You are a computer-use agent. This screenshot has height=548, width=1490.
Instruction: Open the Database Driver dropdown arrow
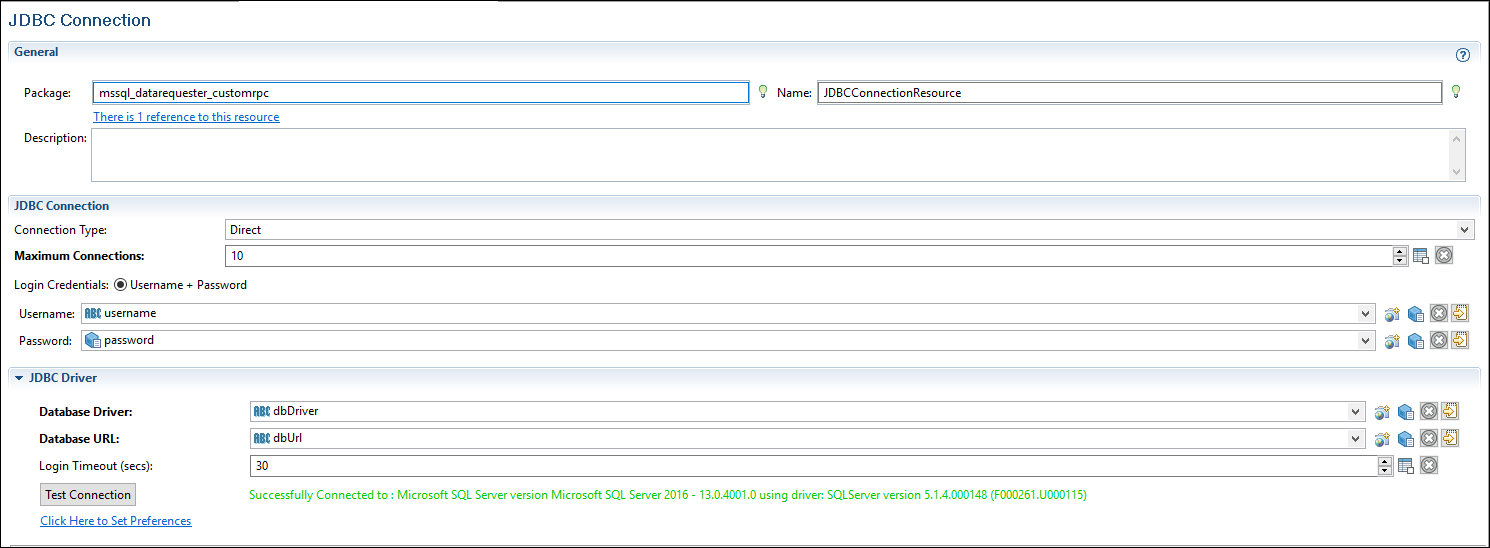pyautogui.click(x=1356, y=411)
